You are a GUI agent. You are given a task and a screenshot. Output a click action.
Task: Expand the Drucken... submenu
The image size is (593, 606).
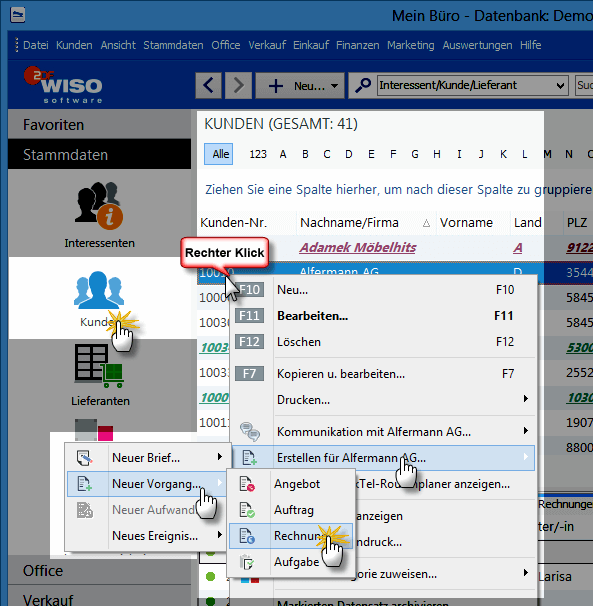pyautogui.click(x=525, y=398)
